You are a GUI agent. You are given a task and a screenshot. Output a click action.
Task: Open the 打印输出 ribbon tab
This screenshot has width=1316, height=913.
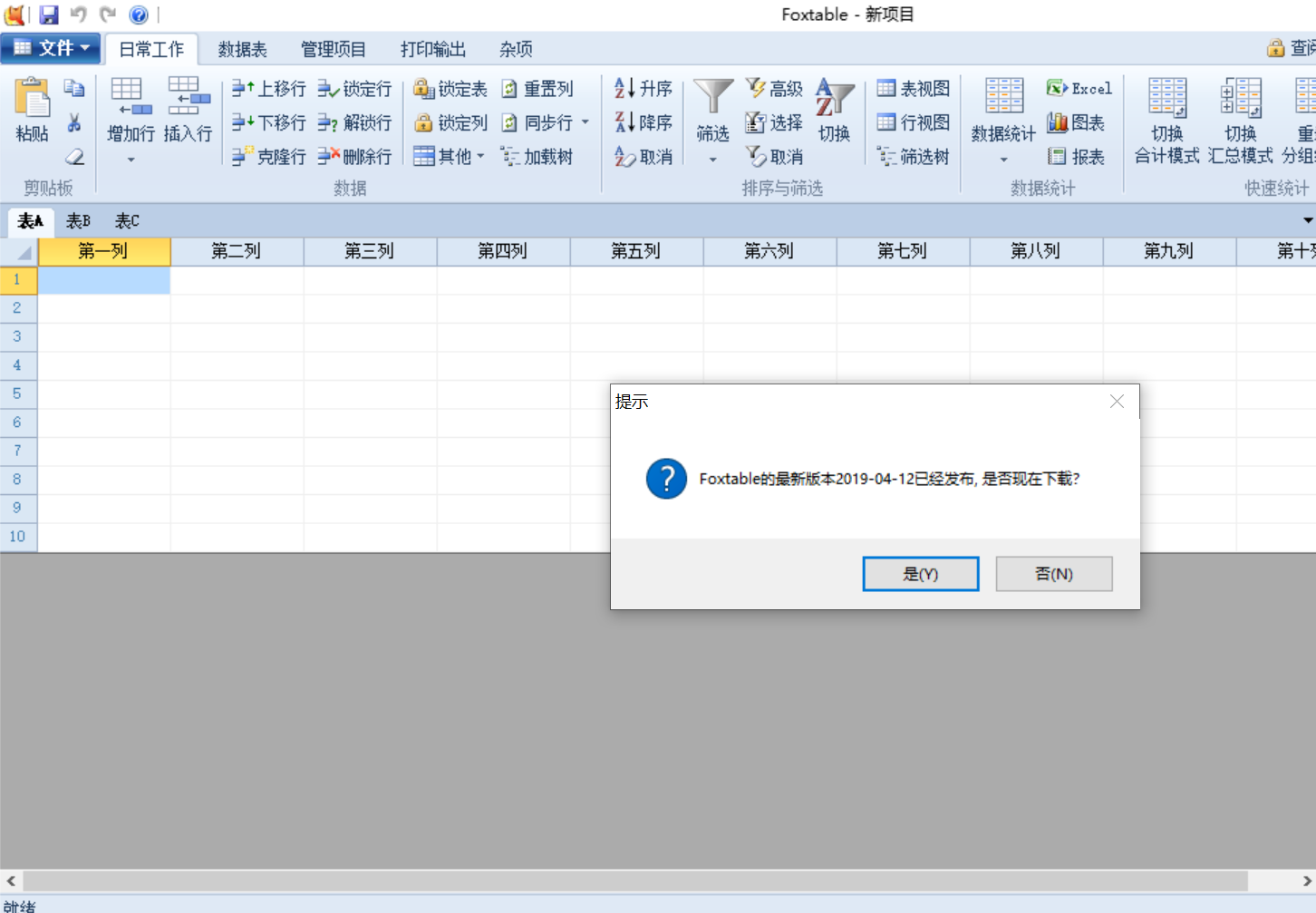coord(433,49)
